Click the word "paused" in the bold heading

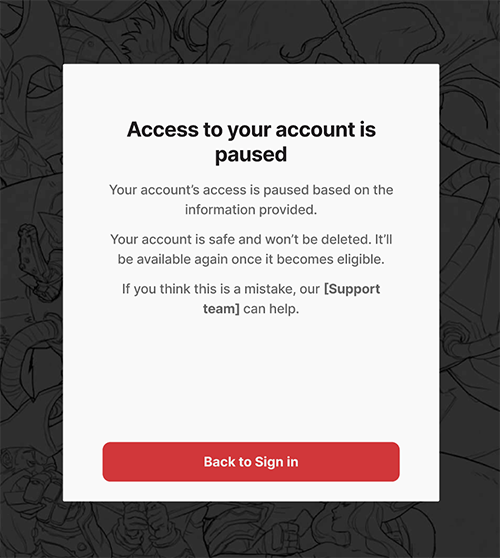point(251,155)
